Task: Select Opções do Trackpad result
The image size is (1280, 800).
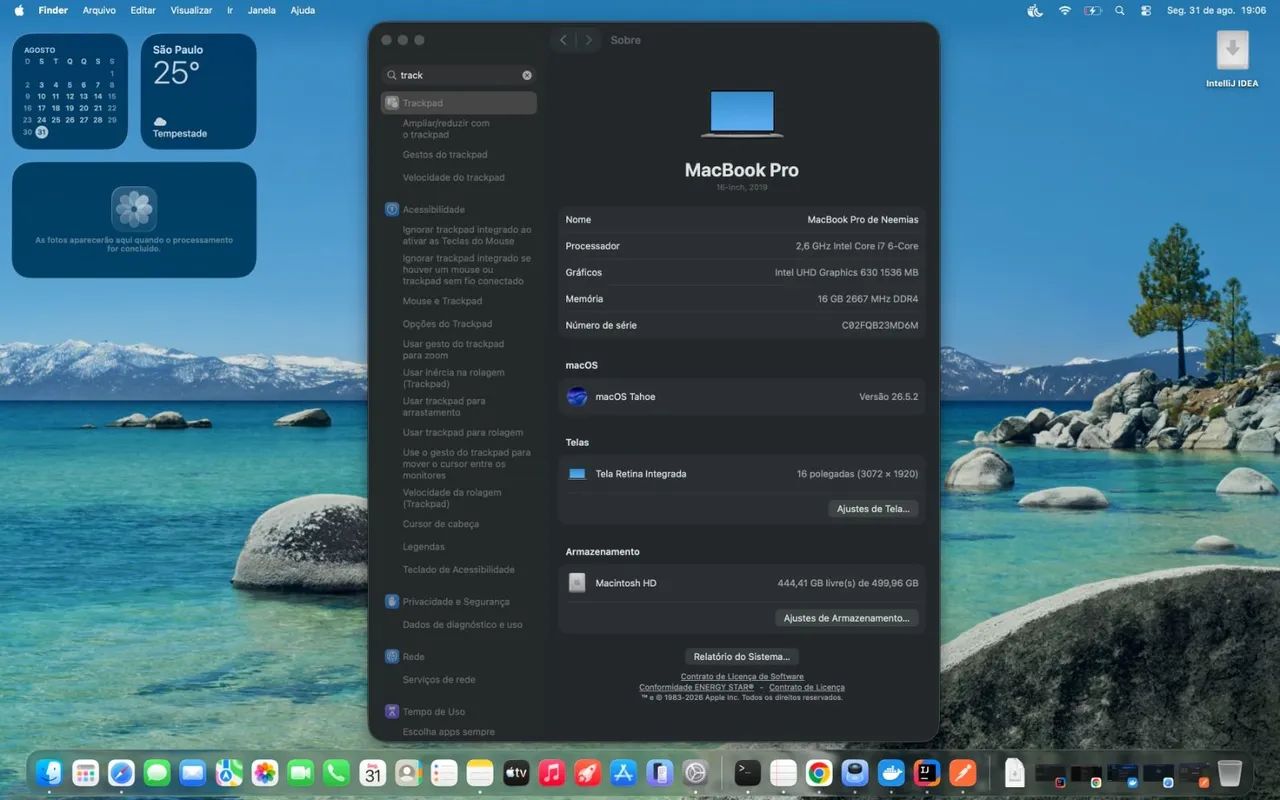Action: (447, 324)
